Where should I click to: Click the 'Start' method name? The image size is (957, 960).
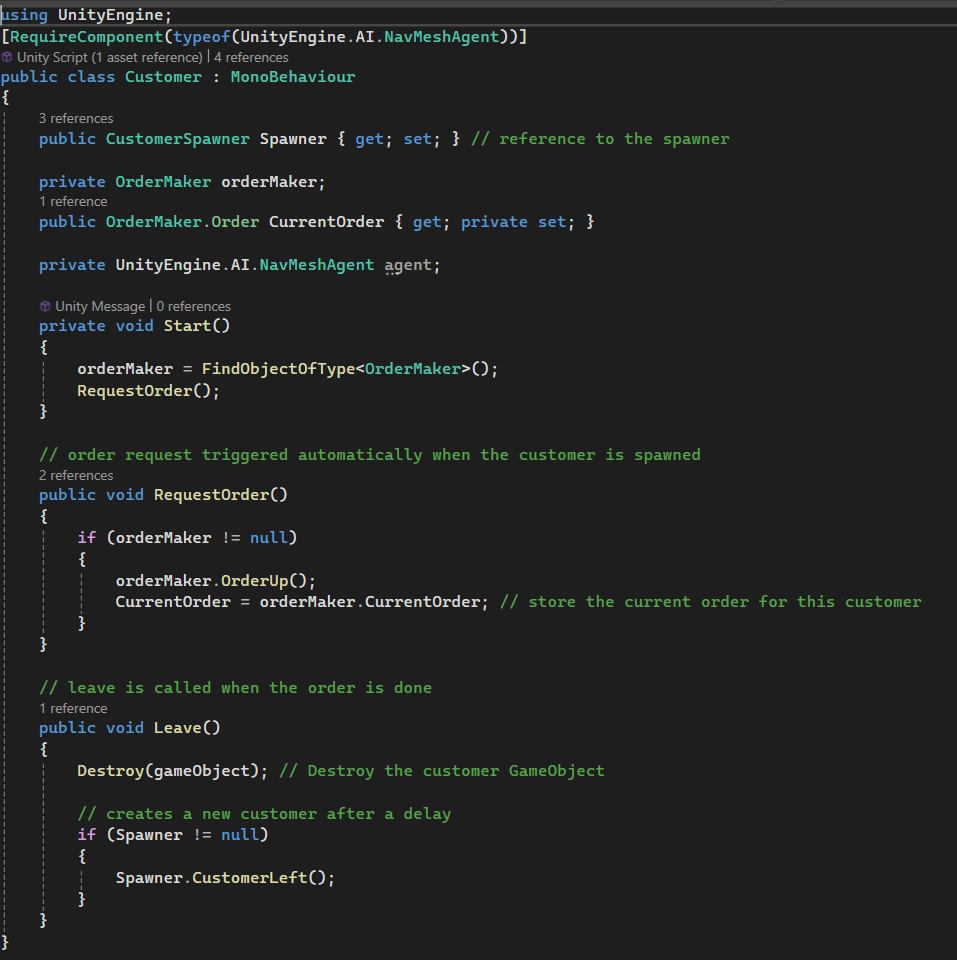pos(187,326)
